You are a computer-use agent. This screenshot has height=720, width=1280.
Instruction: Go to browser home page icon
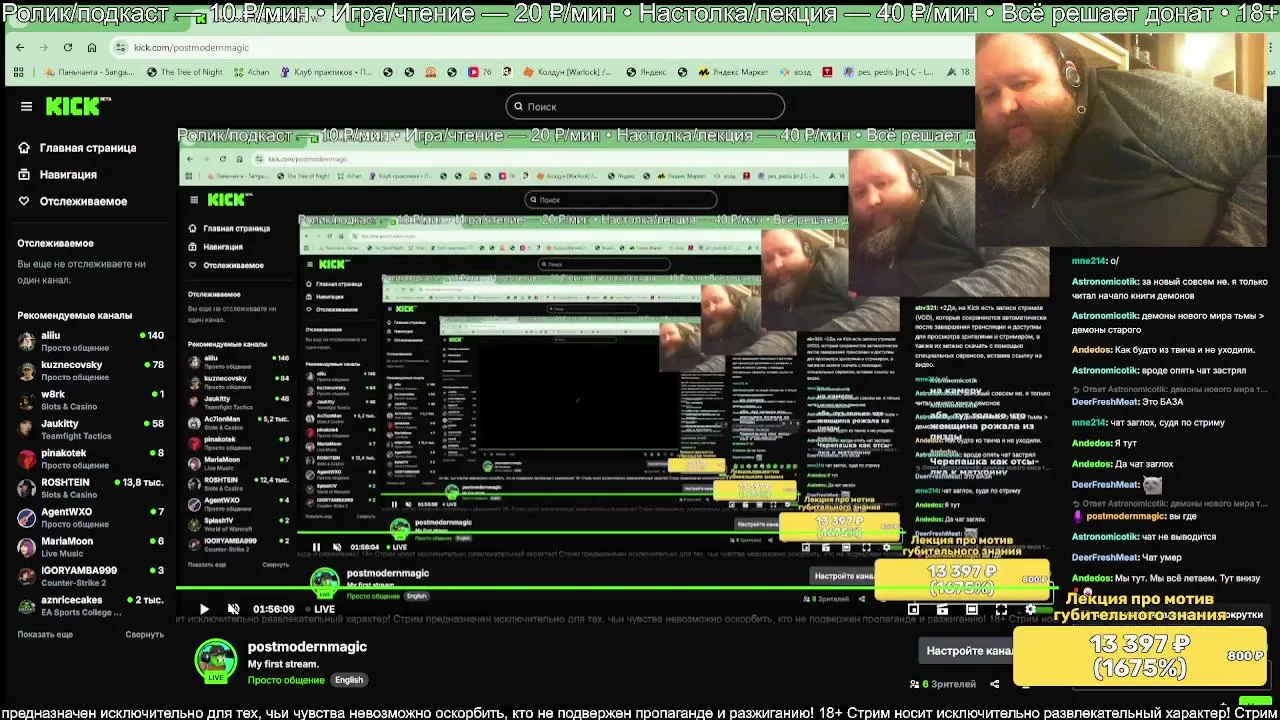click(x=92, y=47)
